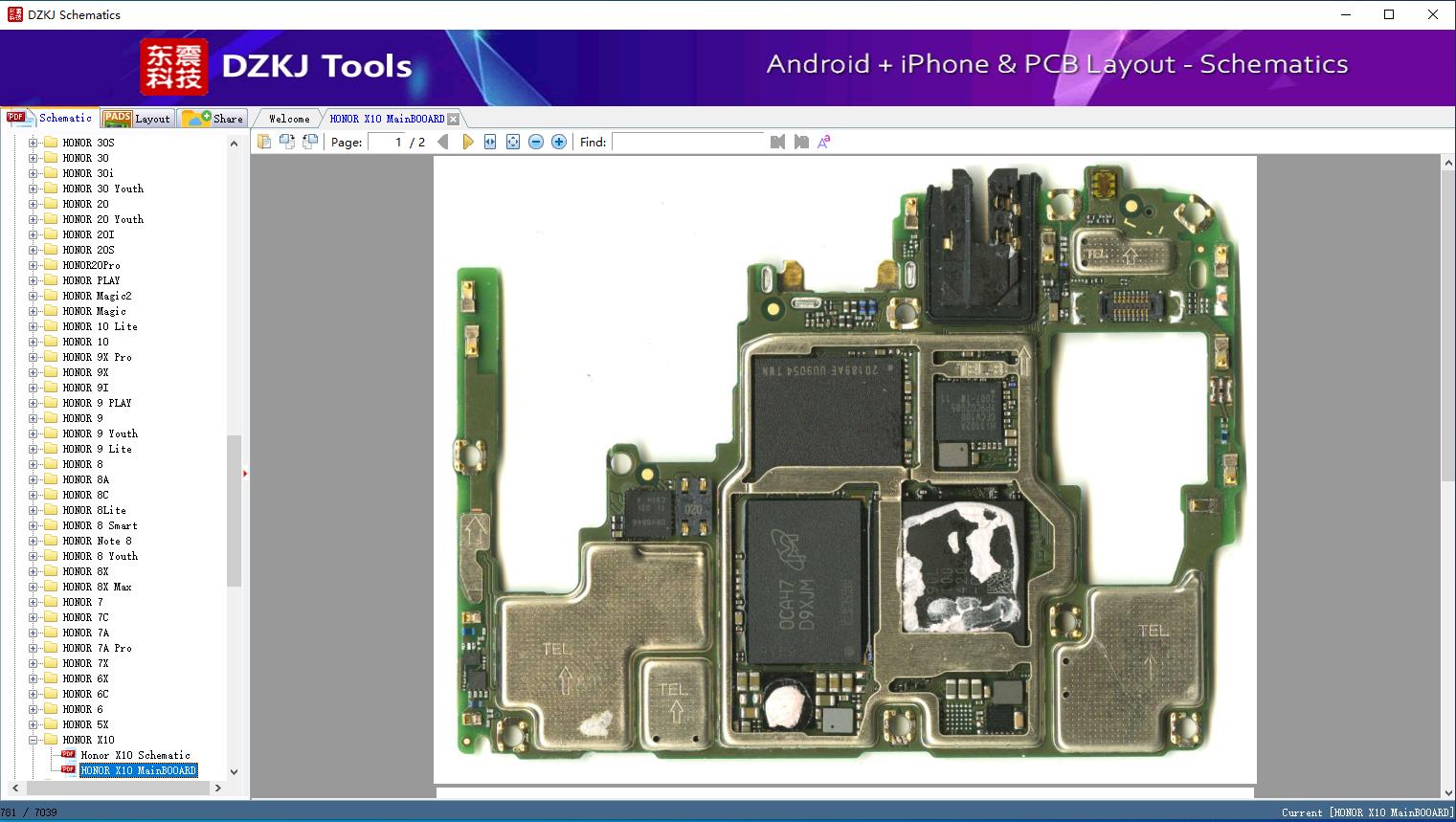Click the 'Current [HONOR X10 MainBOOARD]' status text
1456x822 pixels.
tap(1368, 812)
